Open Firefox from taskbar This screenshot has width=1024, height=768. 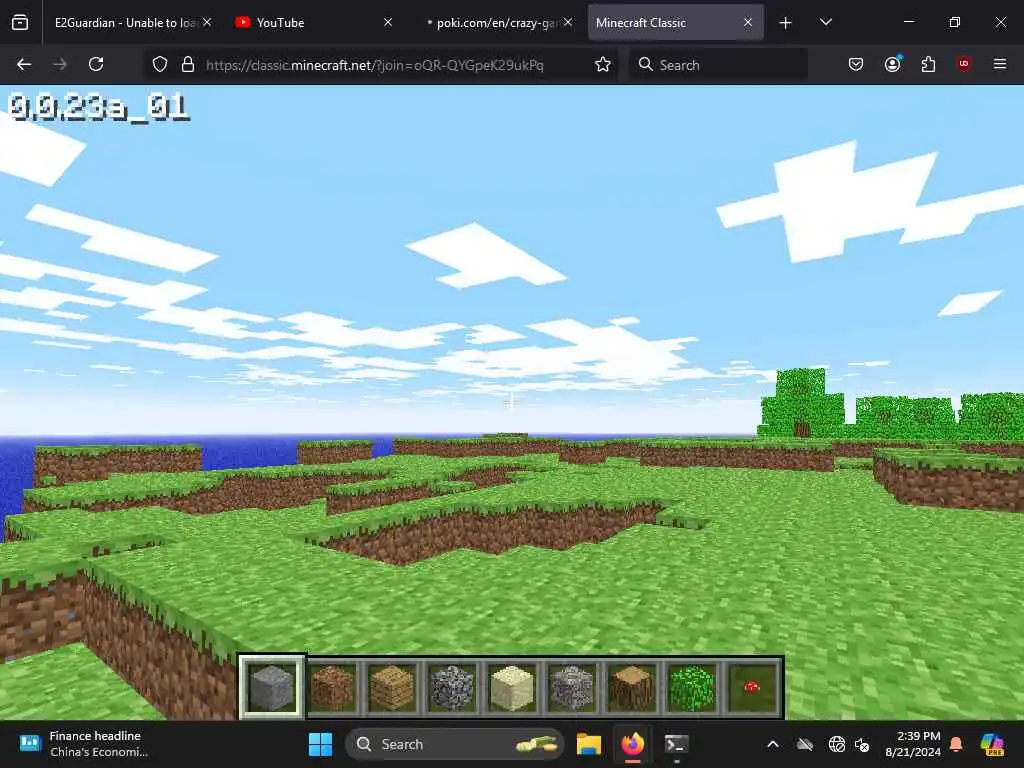pyautogui.click(x=632, y=744)
